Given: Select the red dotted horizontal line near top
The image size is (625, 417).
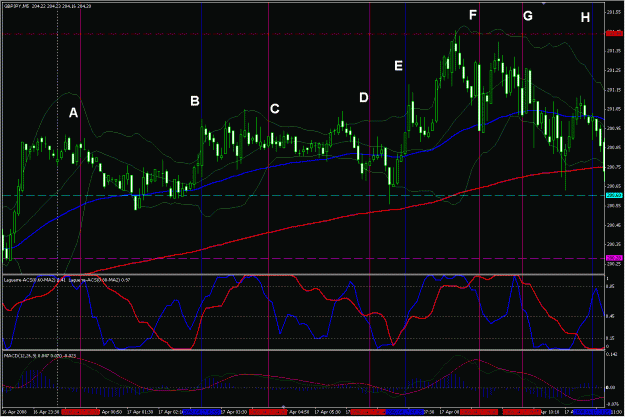Looking at the screenshot, I should [303, 34].
